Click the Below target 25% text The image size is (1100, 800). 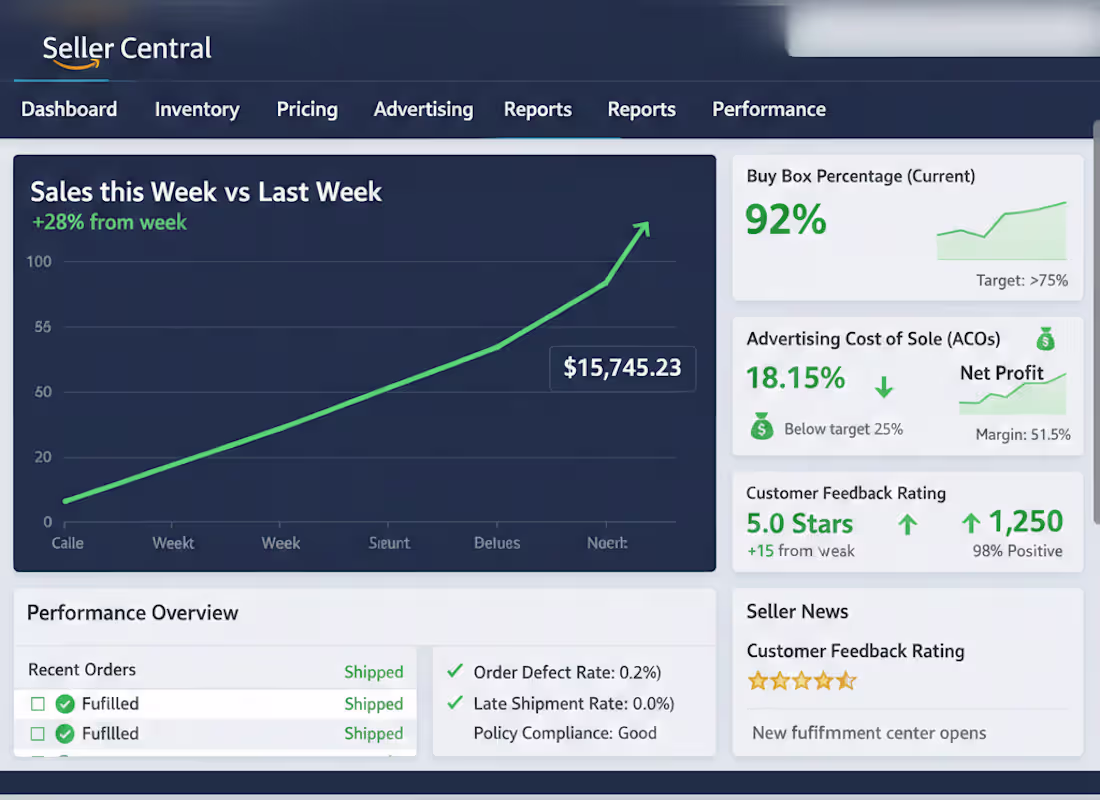[x=843, y=429]
